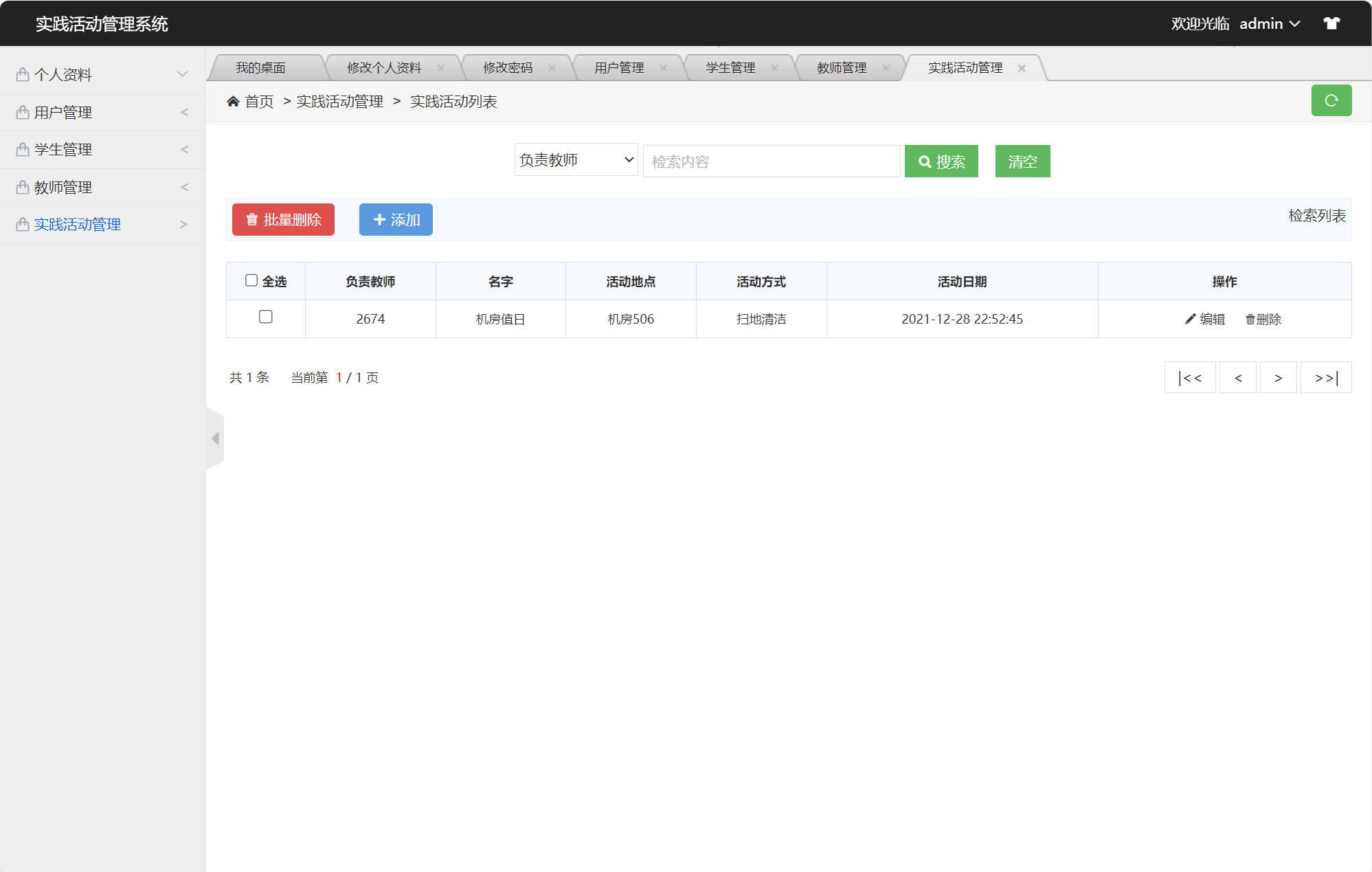Click the 批量删除 button

(282, 219)
